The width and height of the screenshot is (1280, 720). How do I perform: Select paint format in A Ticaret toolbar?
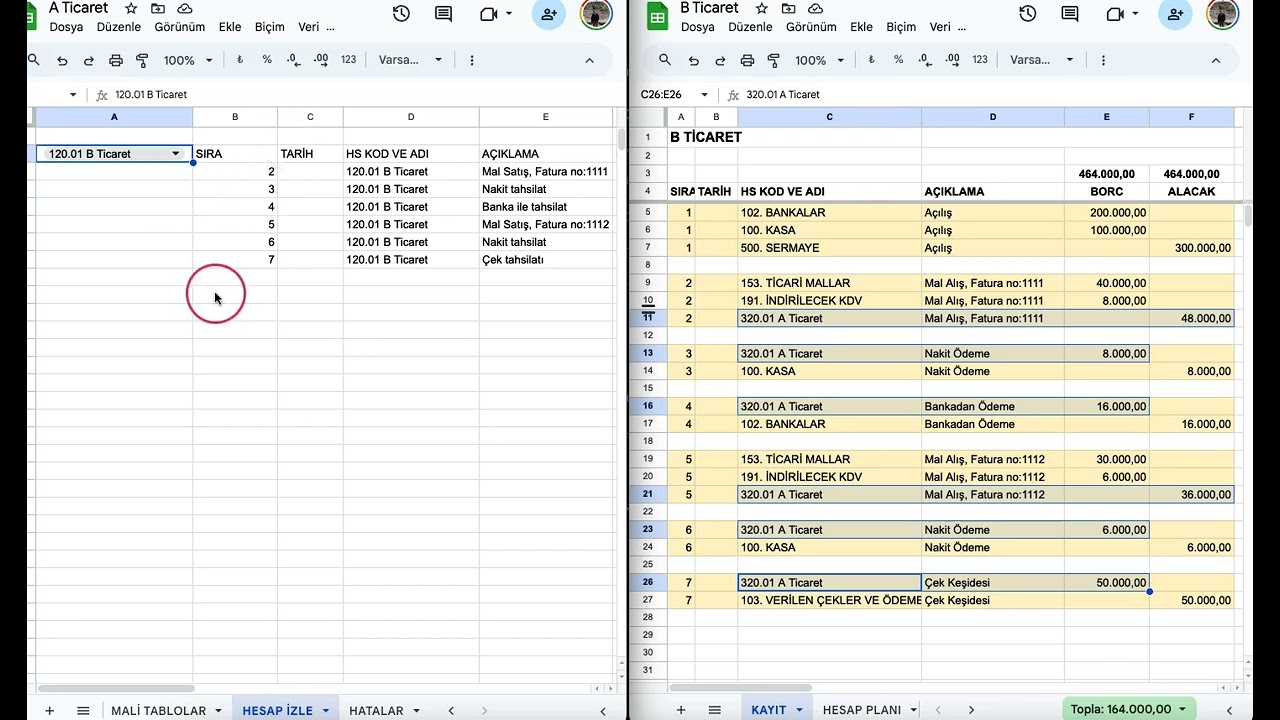[142, 60]
